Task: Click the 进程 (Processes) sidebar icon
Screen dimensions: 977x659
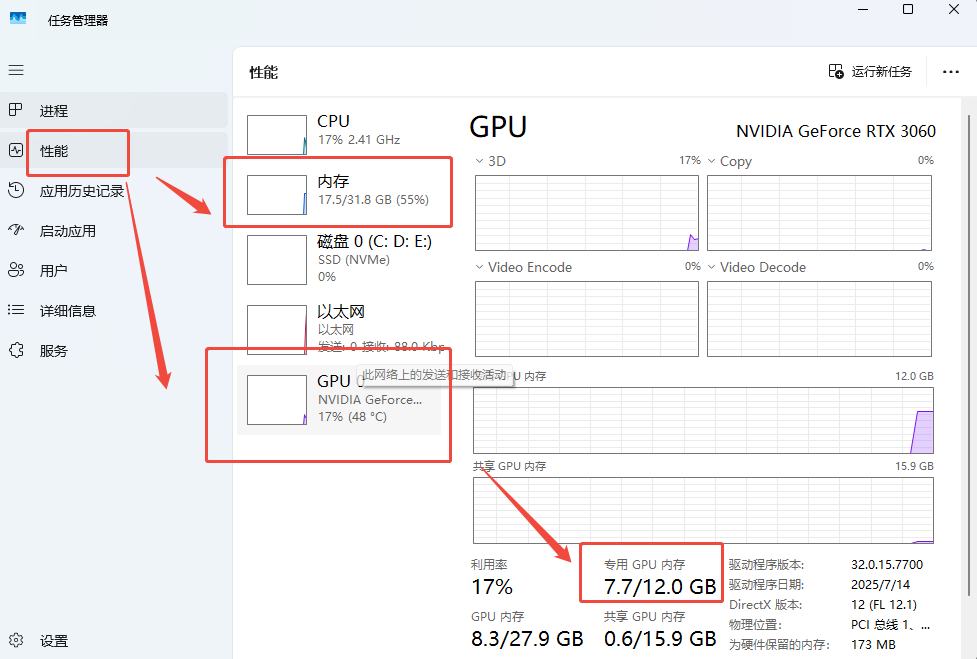Action: (x=16, y=110)
